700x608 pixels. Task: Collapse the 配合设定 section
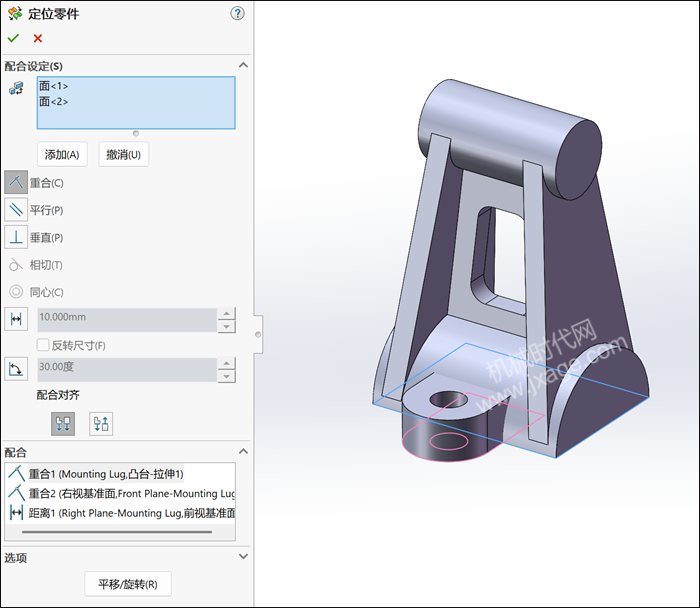242,66
